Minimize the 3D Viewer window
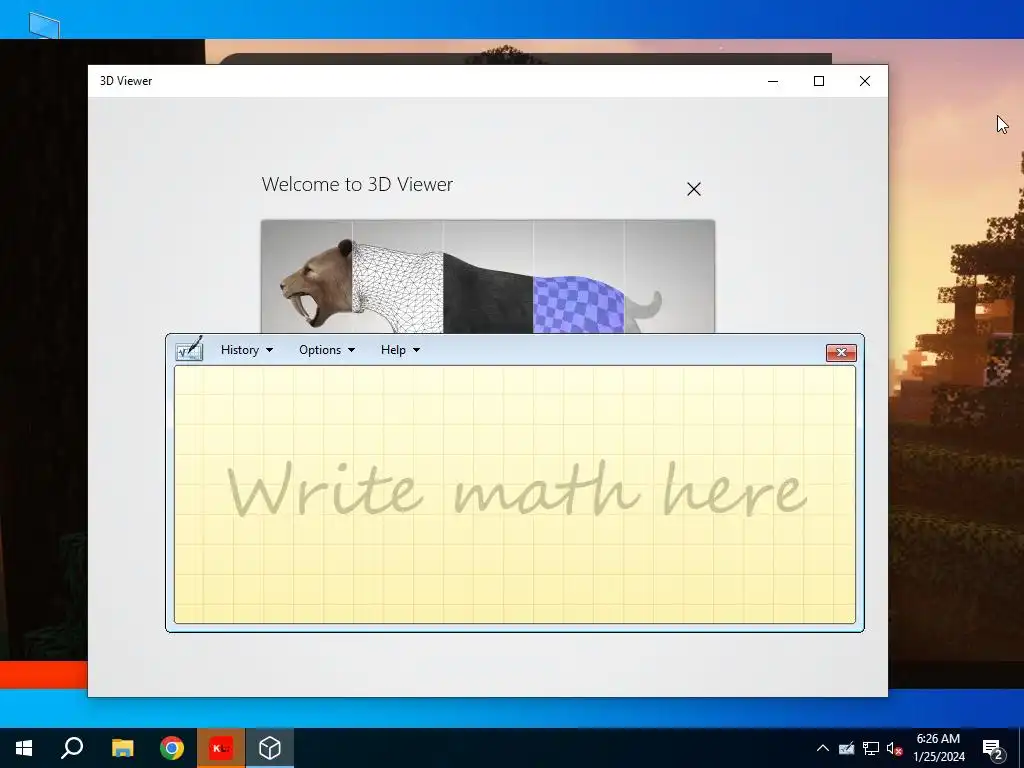The image size is (1024, 768). pyautogui.click(x=773, y=81)
